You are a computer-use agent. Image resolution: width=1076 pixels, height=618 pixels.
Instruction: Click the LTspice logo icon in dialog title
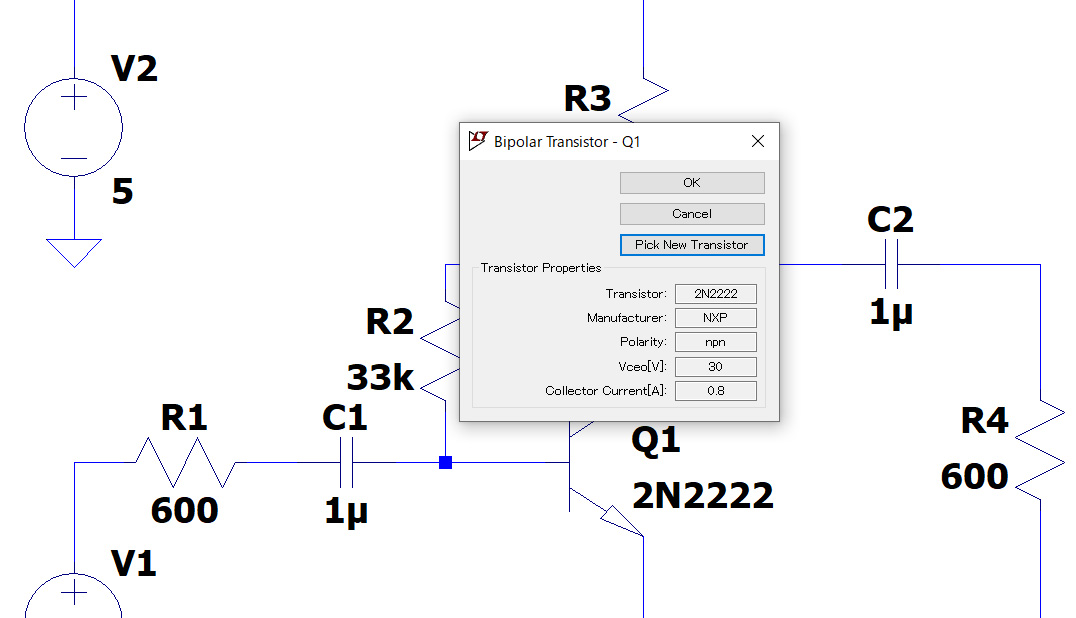pyautogui.click(x=478, y=141)
